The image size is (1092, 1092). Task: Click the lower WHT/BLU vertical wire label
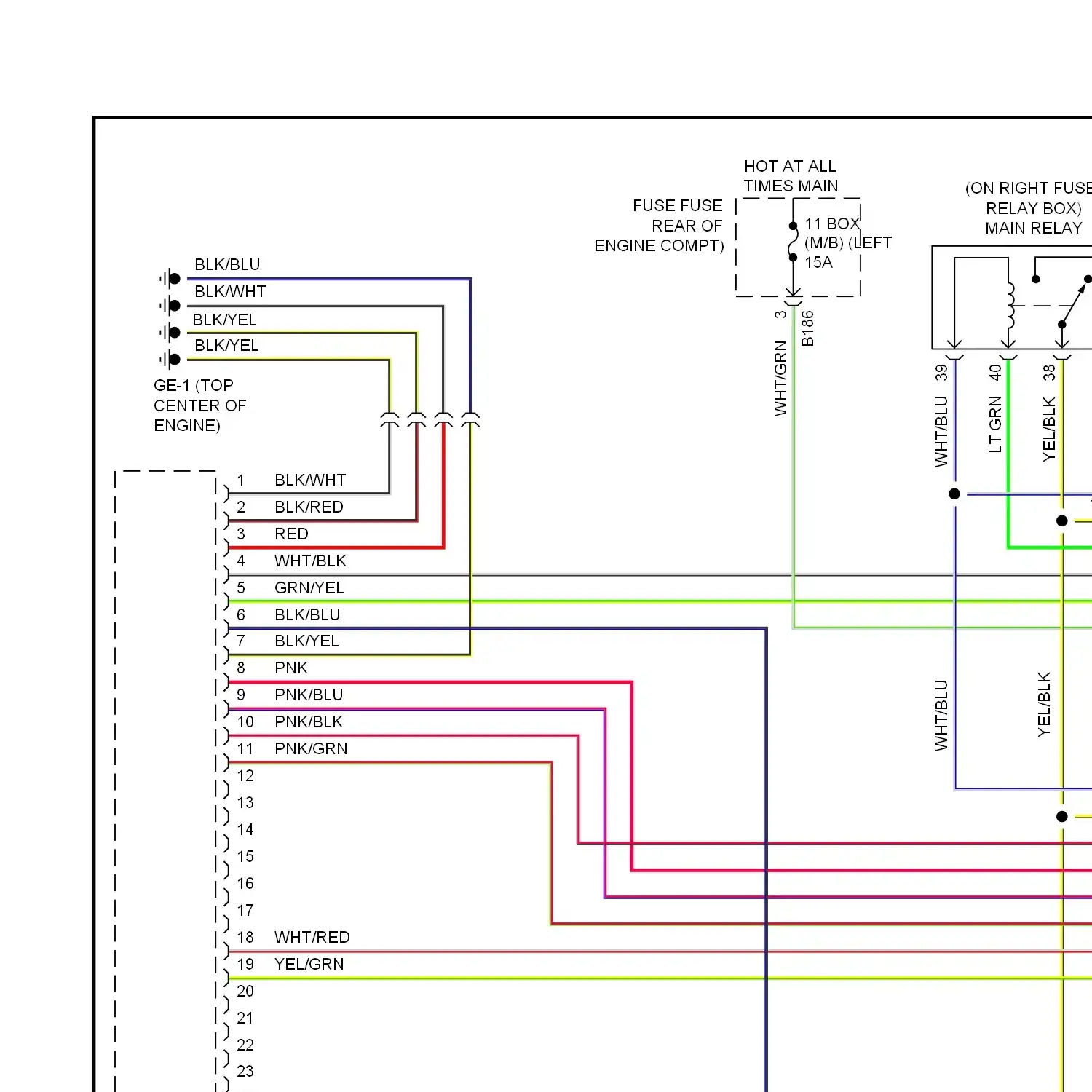941,716
